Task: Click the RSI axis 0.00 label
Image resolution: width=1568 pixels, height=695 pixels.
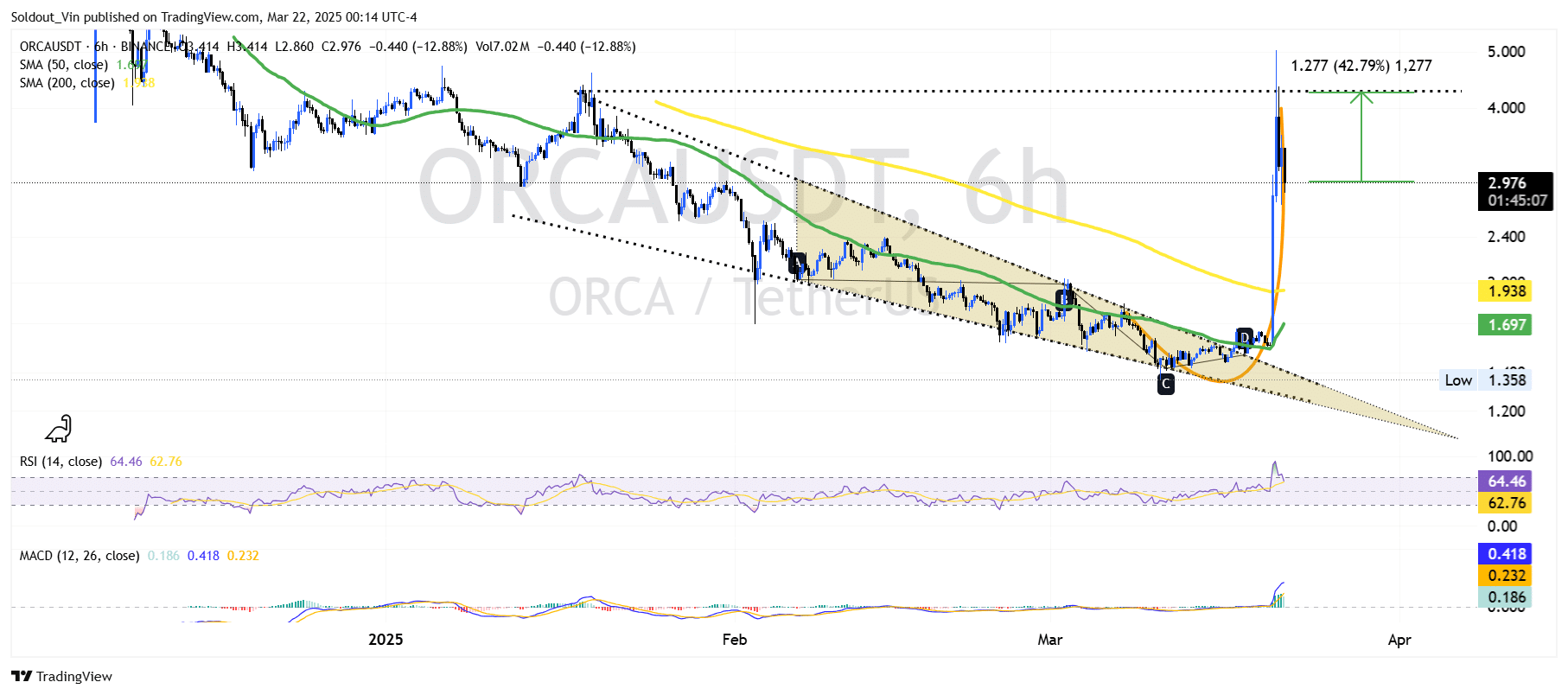Action: 1502,526
